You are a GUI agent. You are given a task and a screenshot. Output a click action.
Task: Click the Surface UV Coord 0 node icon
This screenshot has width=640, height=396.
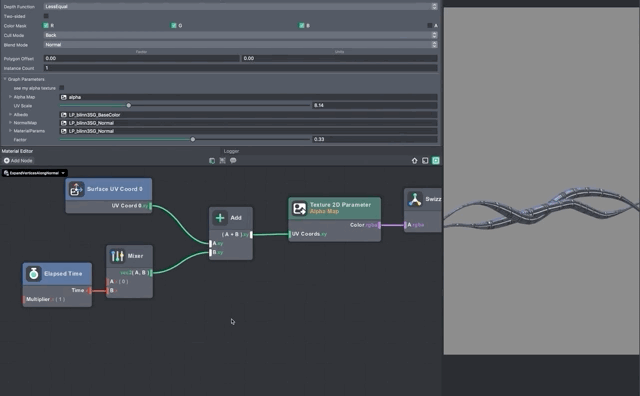(76, 189)
